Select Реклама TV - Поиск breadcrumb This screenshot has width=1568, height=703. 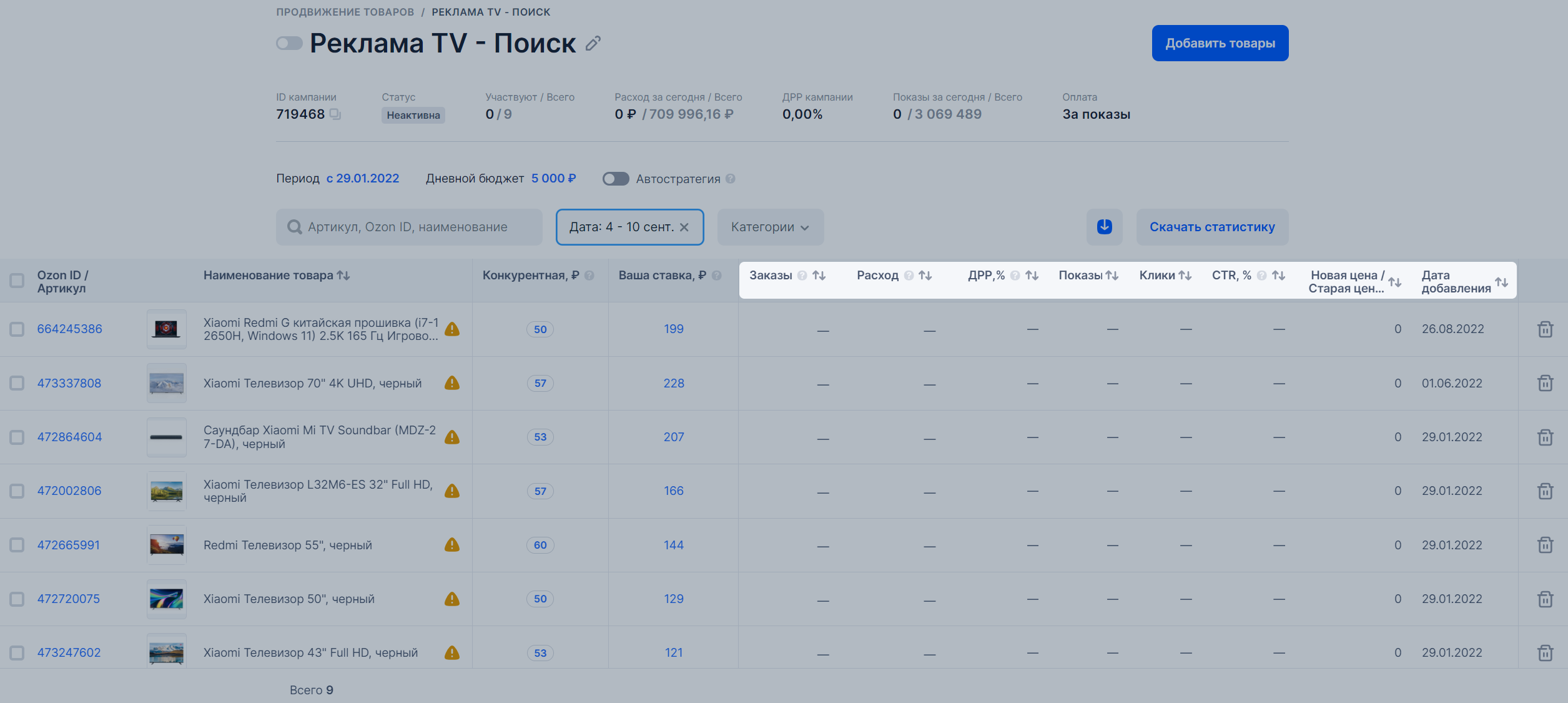(491, 12)
